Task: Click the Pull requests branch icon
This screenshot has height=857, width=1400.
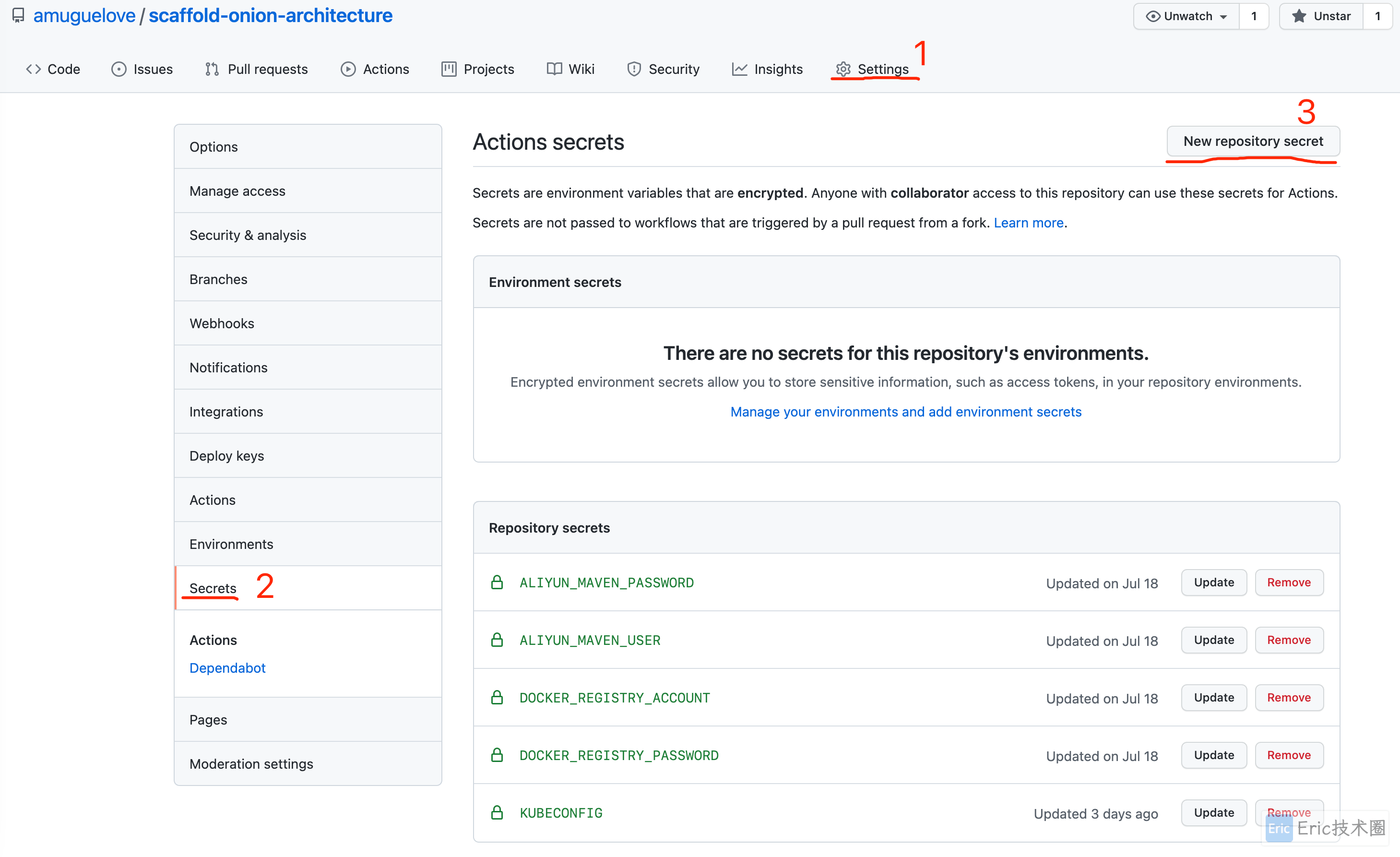Action: 212,69
